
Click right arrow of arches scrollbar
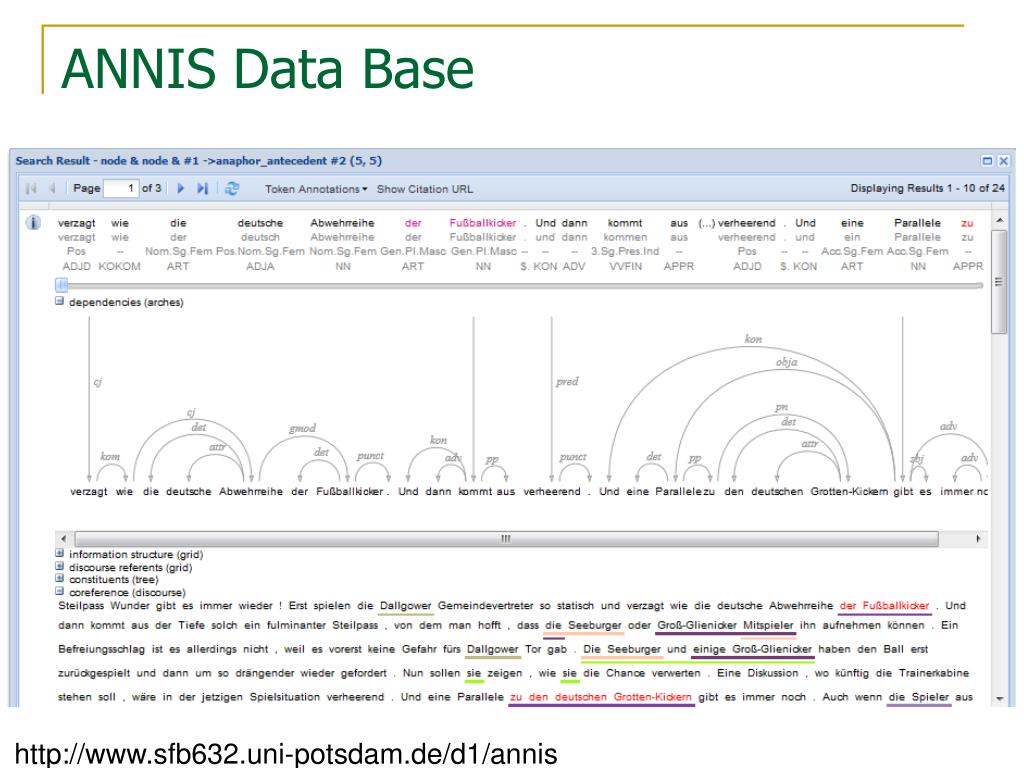[x=978, y=539]
